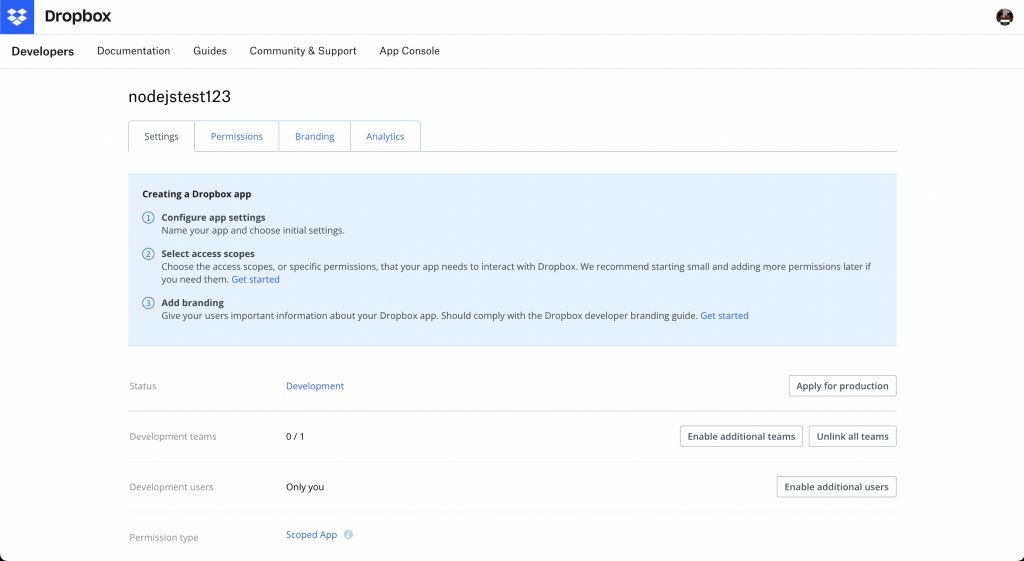
Task: Open the Scoped App link
Action: 312,534
